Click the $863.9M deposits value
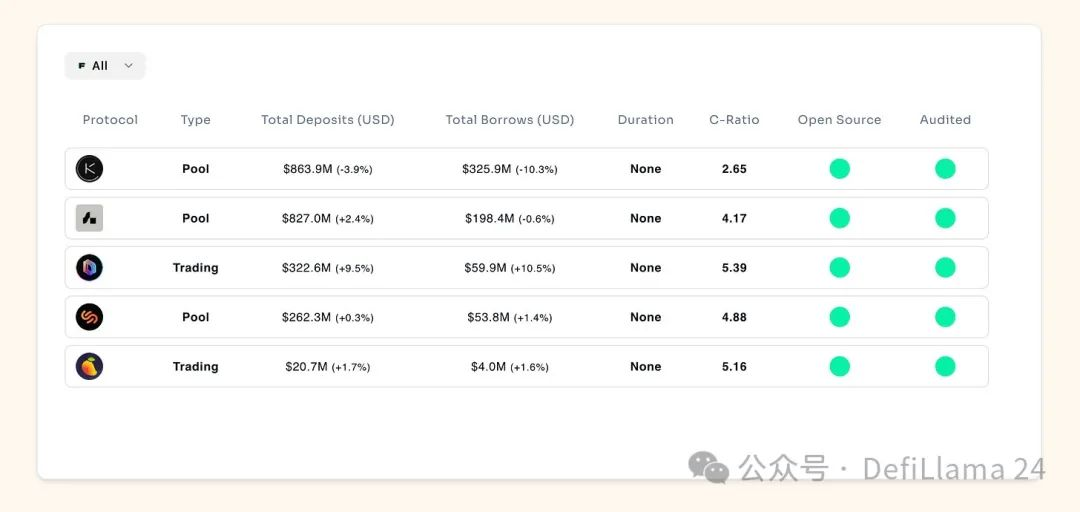This screenshot has height=512, width=1080. (308, 169)
